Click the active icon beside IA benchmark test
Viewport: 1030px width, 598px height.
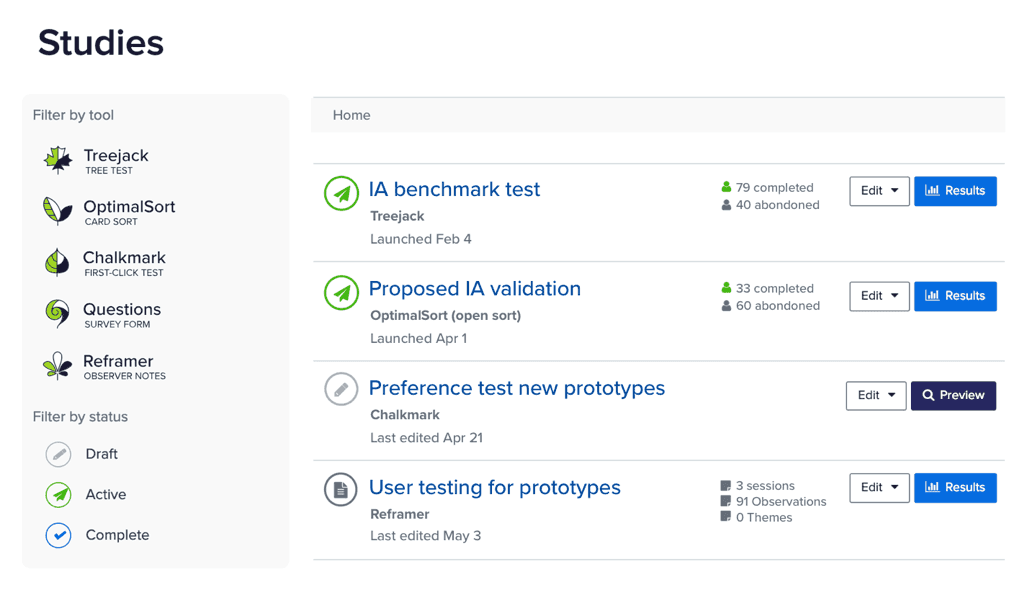coord(342,193)
